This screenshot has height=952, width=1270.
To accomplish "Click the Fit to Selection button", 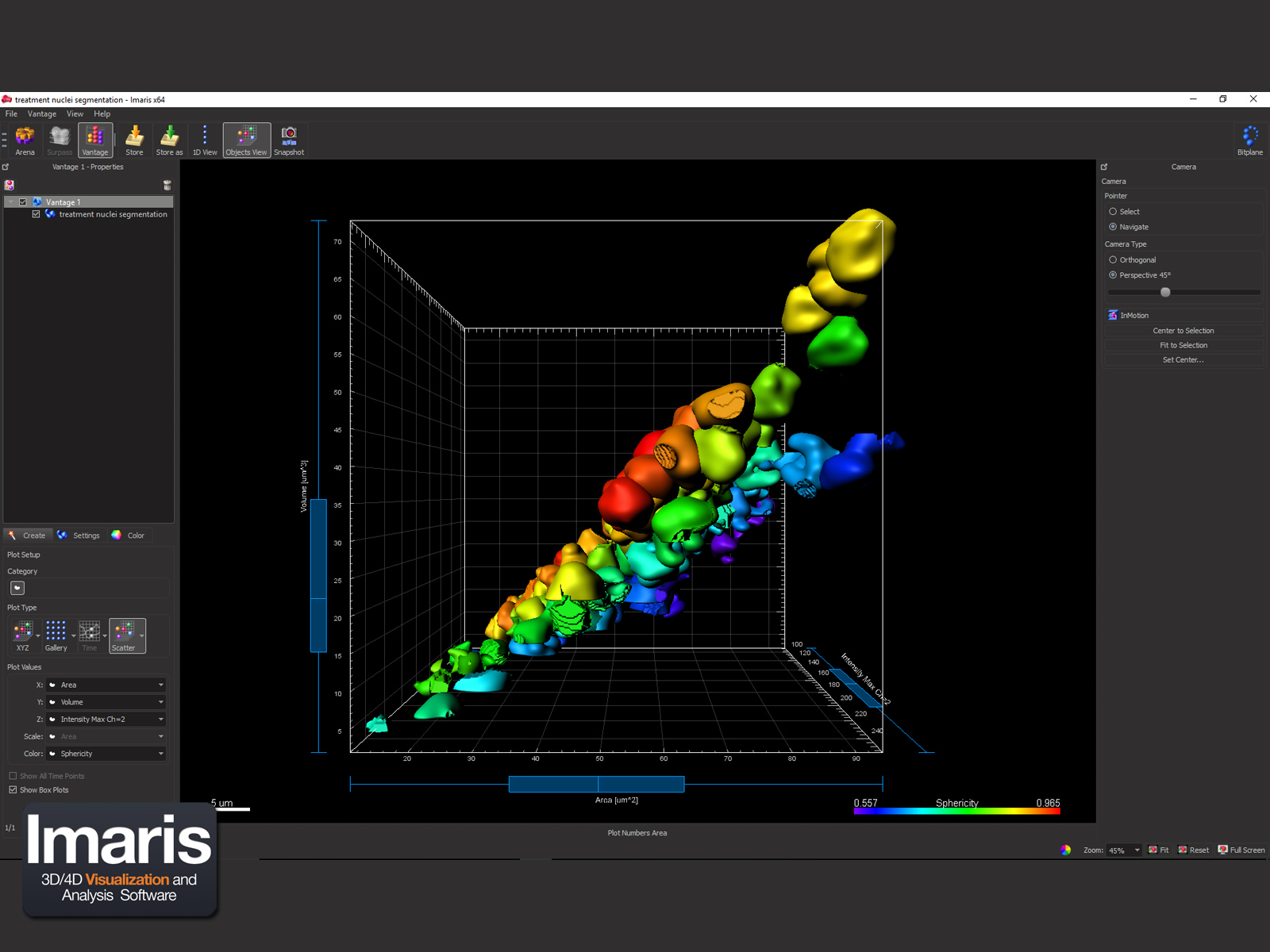I will click(x=1183, y=345).
